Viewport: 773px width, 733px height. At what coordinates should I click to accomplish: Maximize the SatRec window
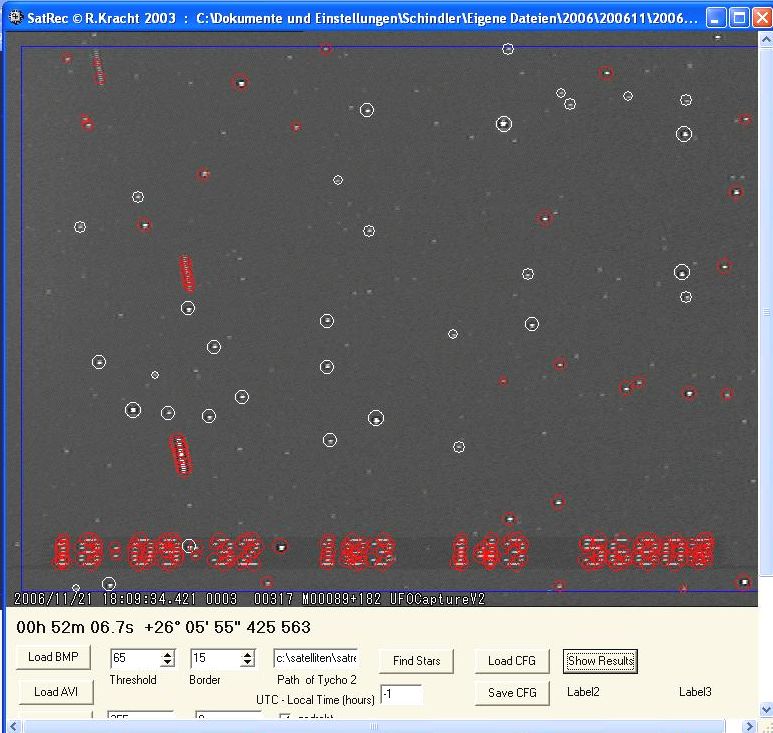(x=738, y=18)
